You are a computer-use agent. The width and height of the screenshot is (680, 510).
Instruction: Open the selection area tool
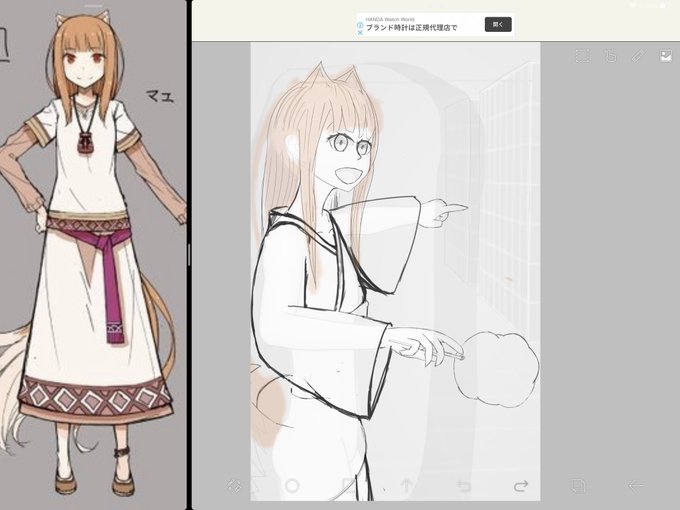[x=582, y=56]
